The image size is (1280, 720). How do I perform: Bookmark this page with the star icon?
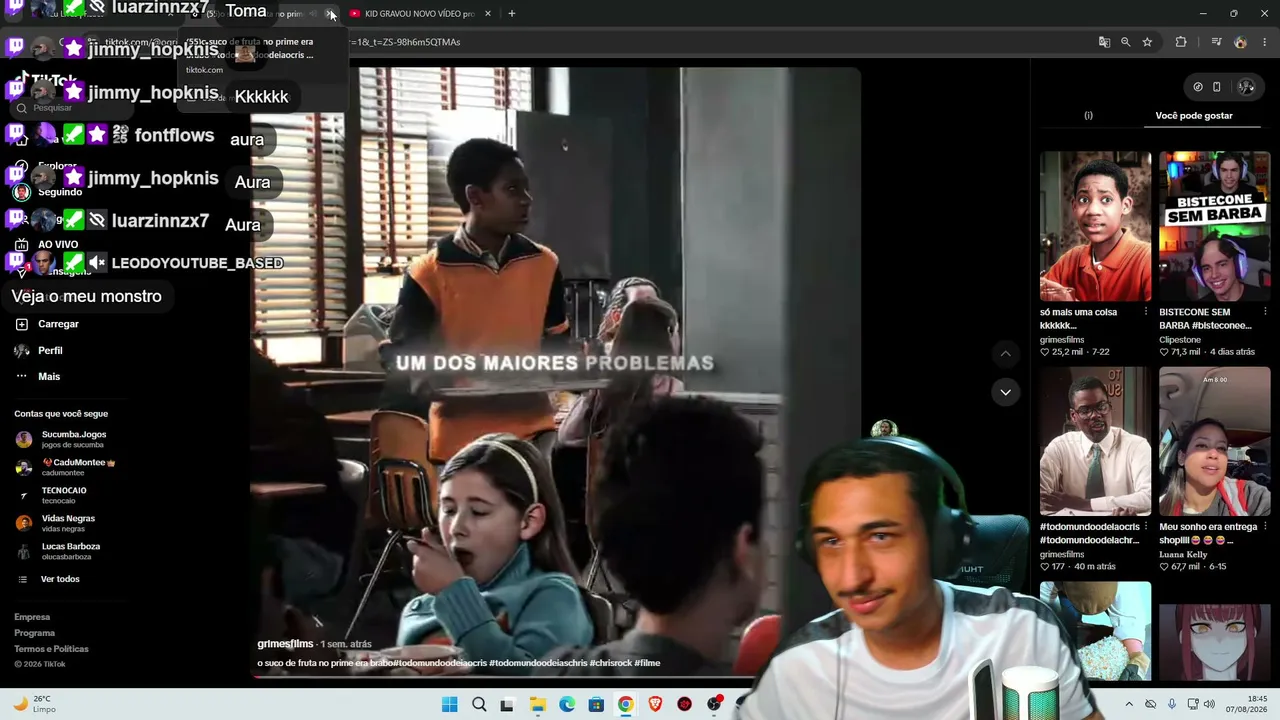tap(1147, 42)
